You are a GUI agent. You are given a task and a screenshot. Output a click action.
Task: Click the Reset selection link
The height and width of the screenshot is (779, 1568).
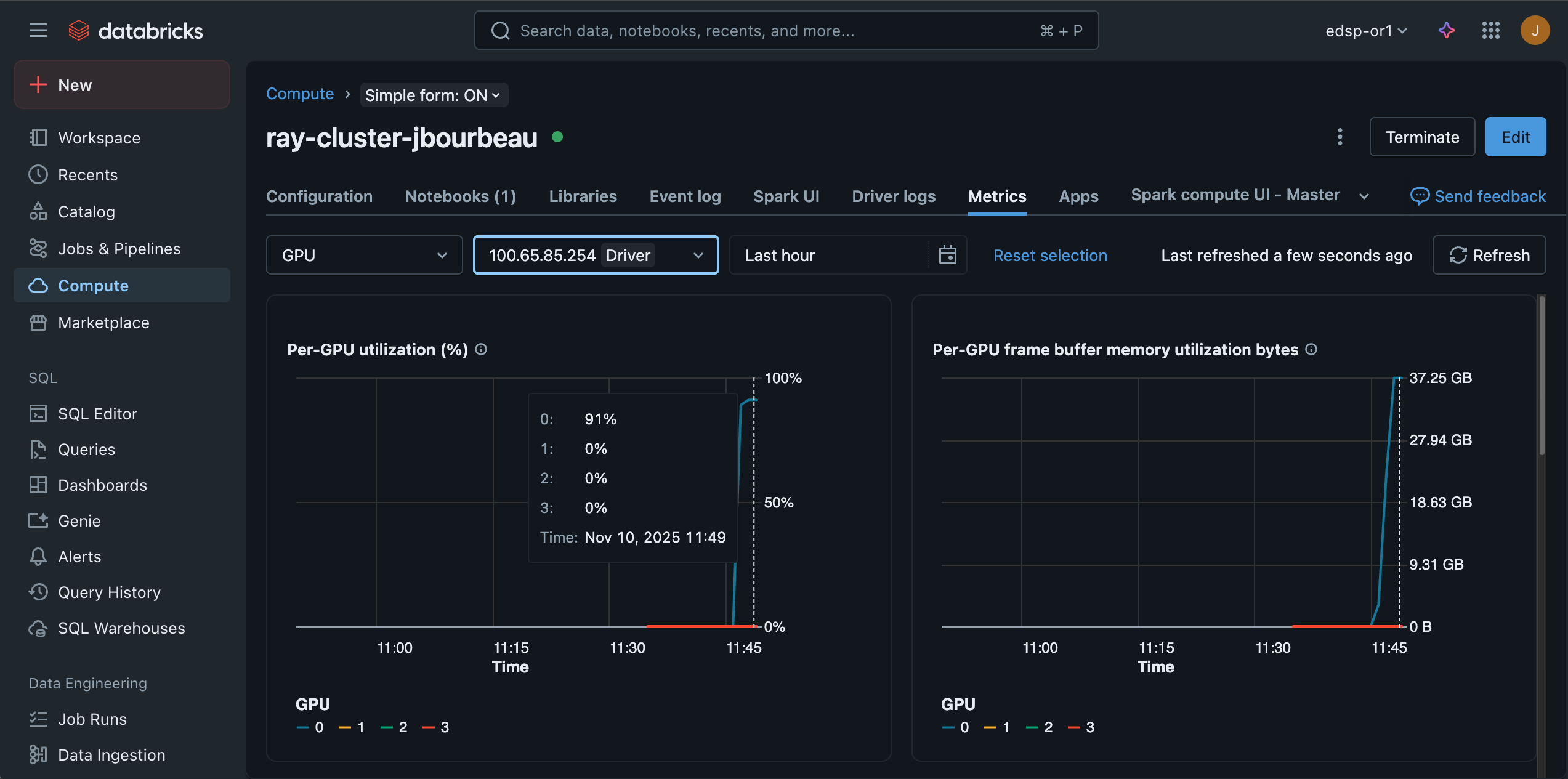(x=1050, y=255)
